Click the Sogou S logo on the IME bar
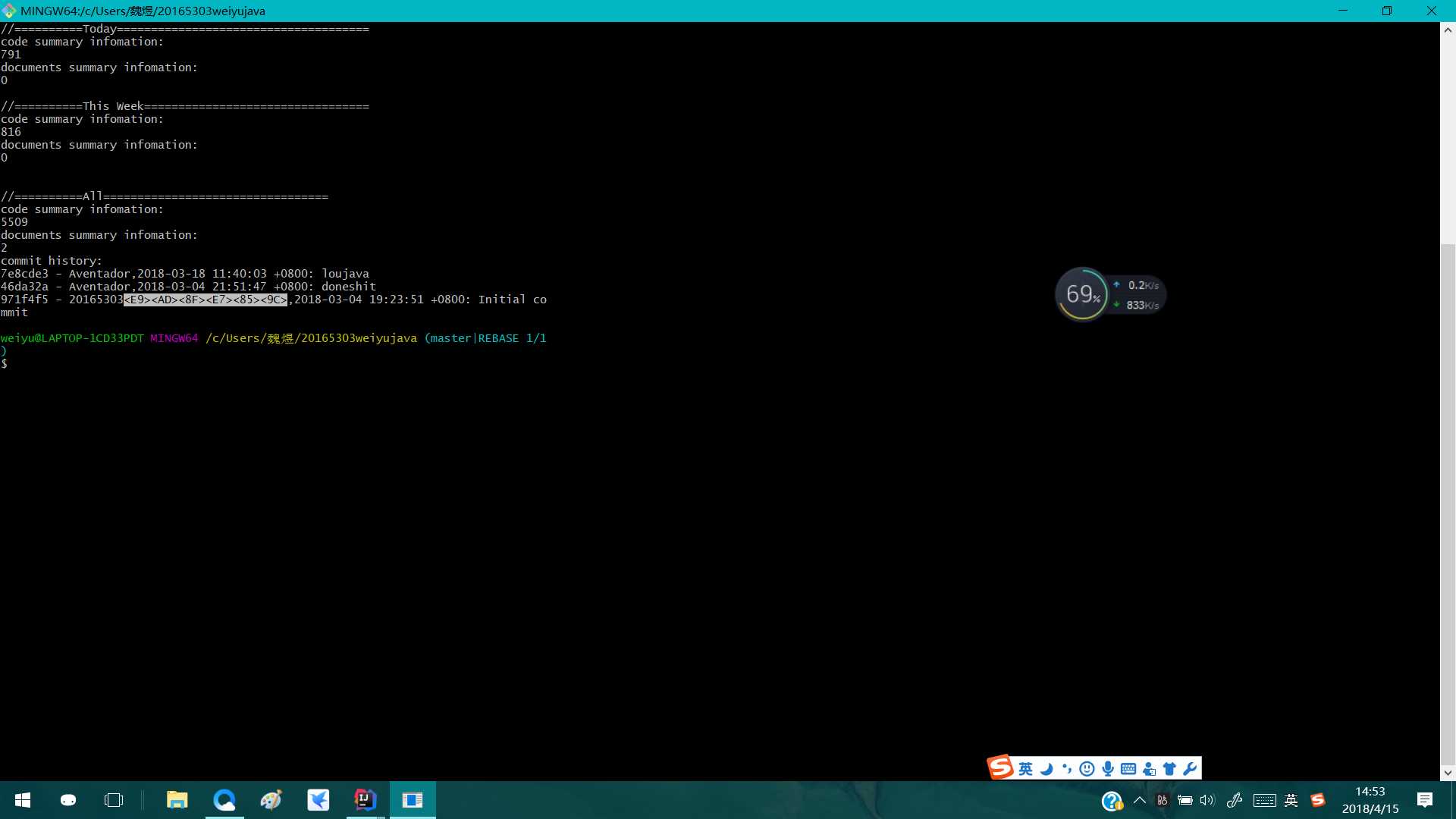The image size is (1456, 819). coord(1000,767)
